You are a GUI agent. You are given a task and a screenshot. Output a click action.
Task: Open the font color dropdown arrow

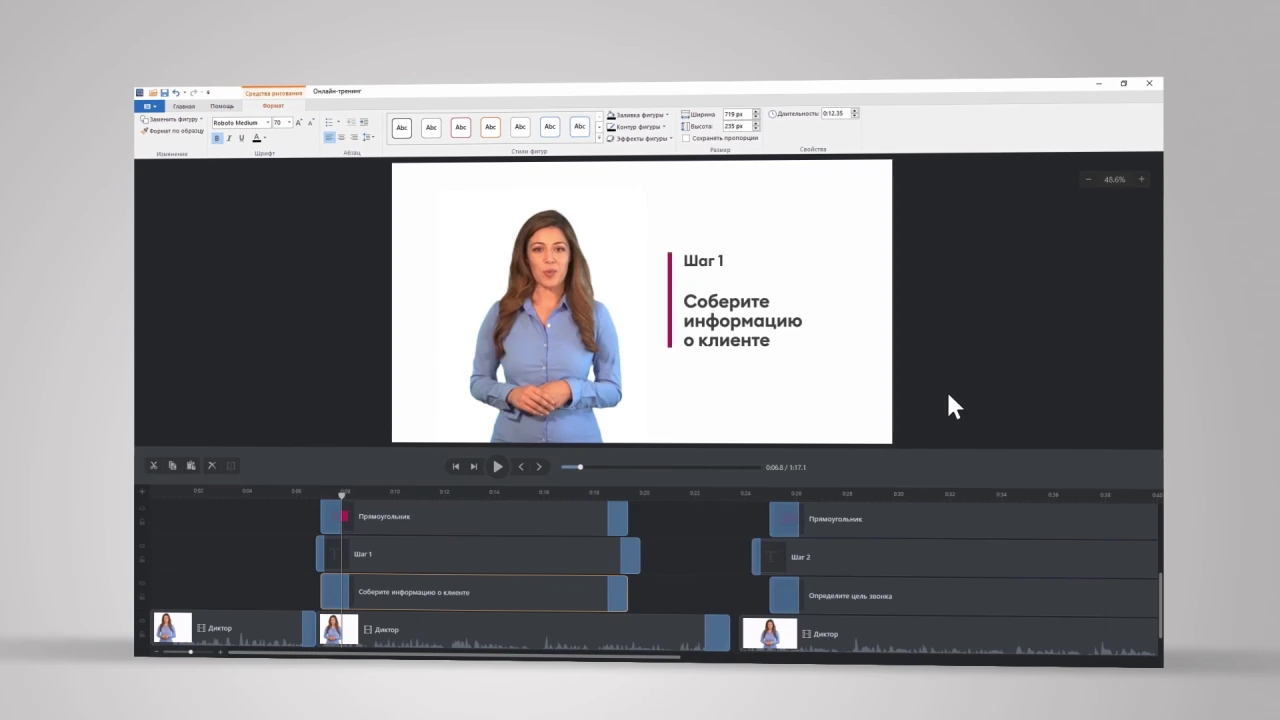click(265, 138)
